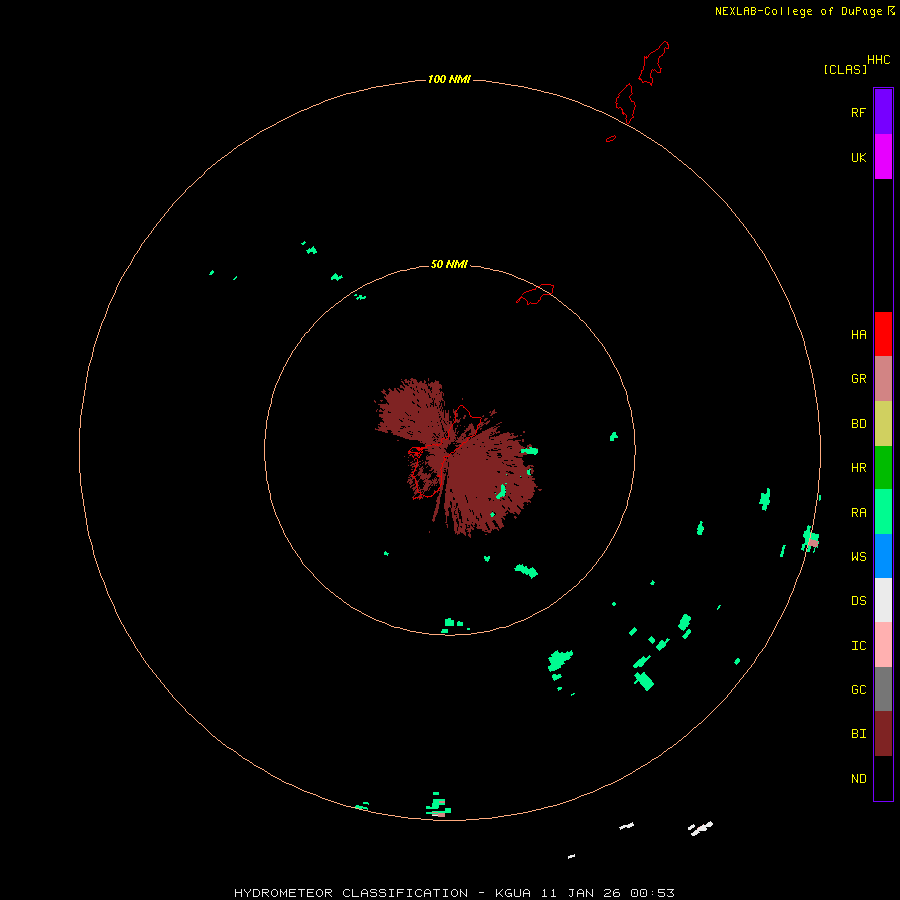Click the ND legend label text
Viewport: 900px width, 900px height.
pos(858,778)
